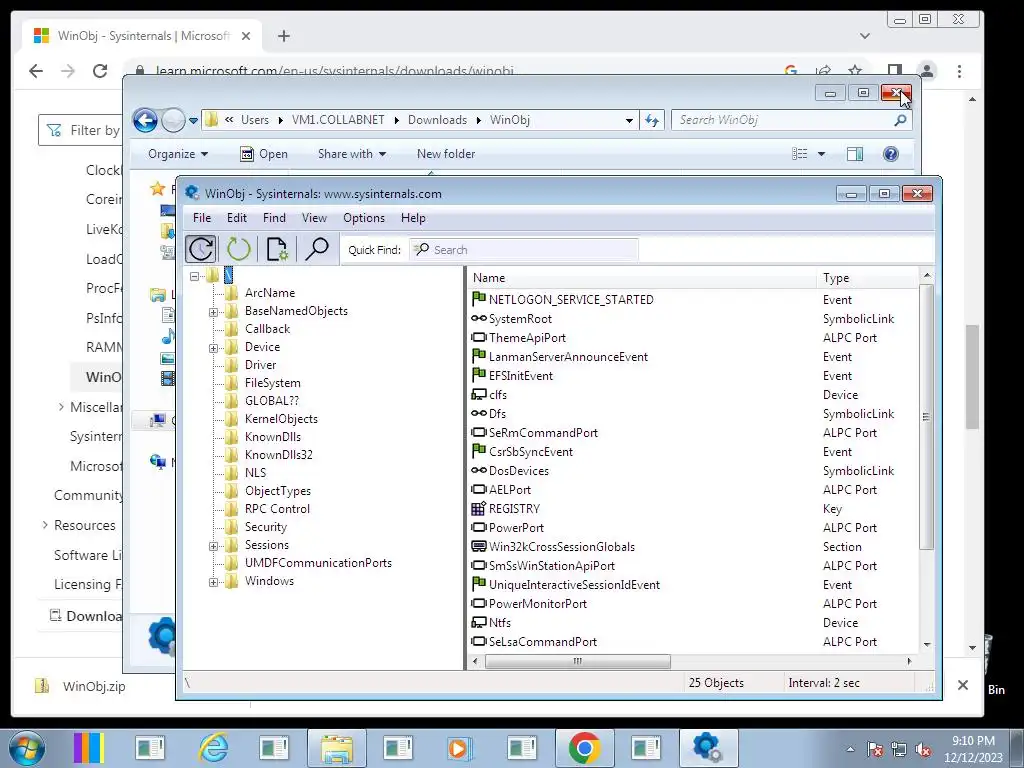The image size is (1024, 768).
Task: Expand the Sessions tree node
Action: click(x=214, y=546)
